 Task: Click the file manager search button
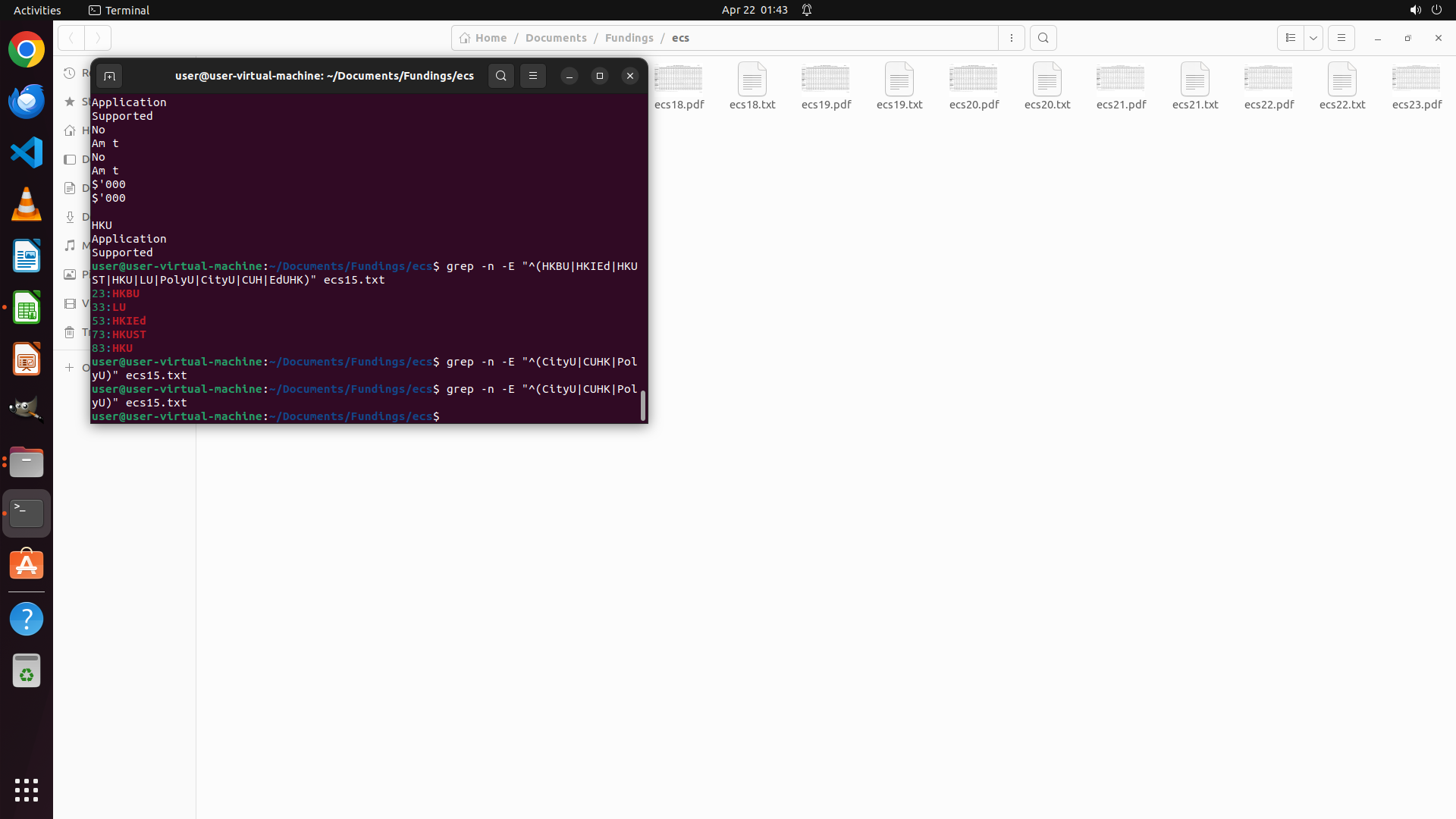tap(1043, 38)
